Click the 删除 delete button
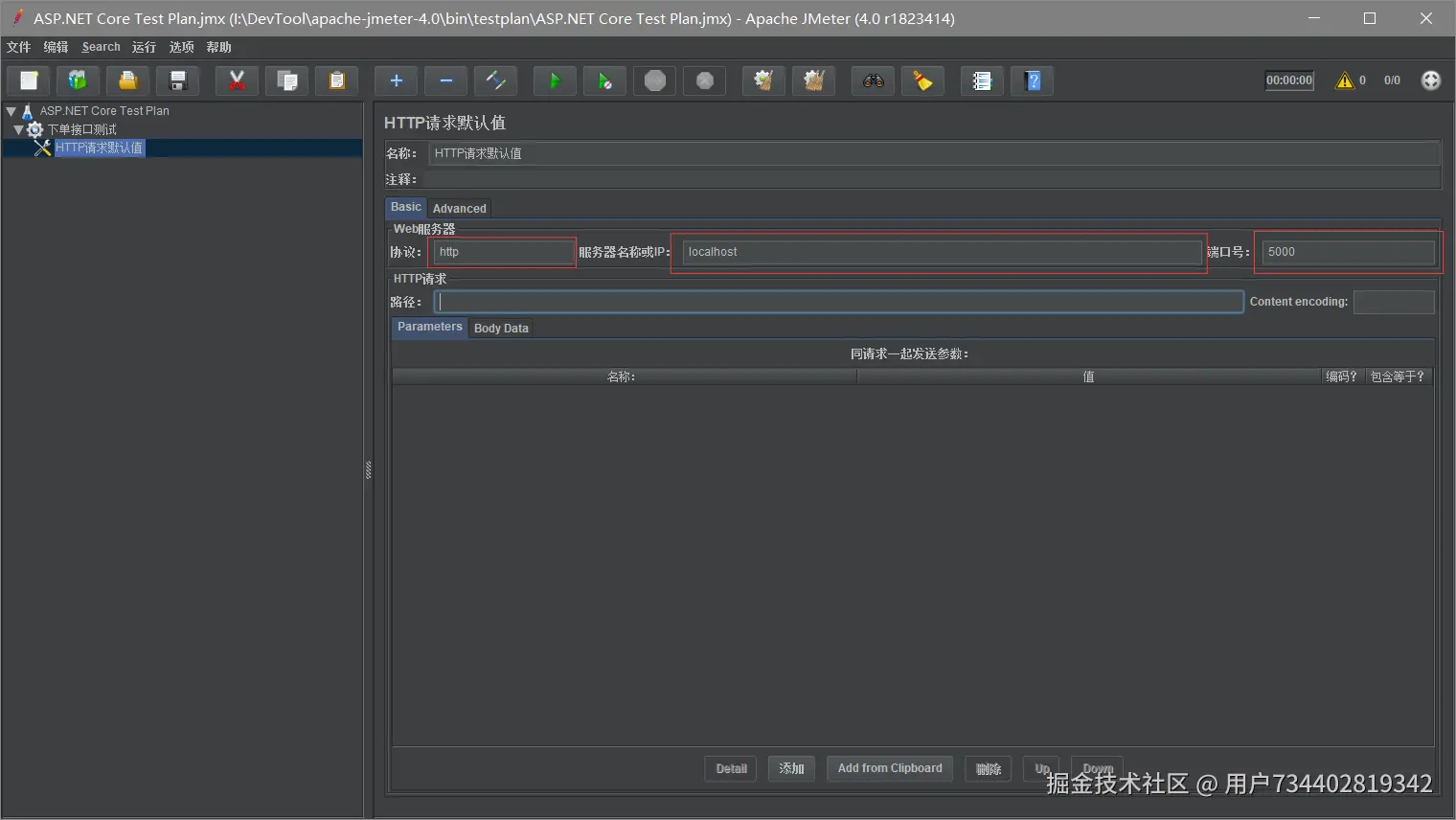The image size is (1456, 820). [x=988, y=768]
